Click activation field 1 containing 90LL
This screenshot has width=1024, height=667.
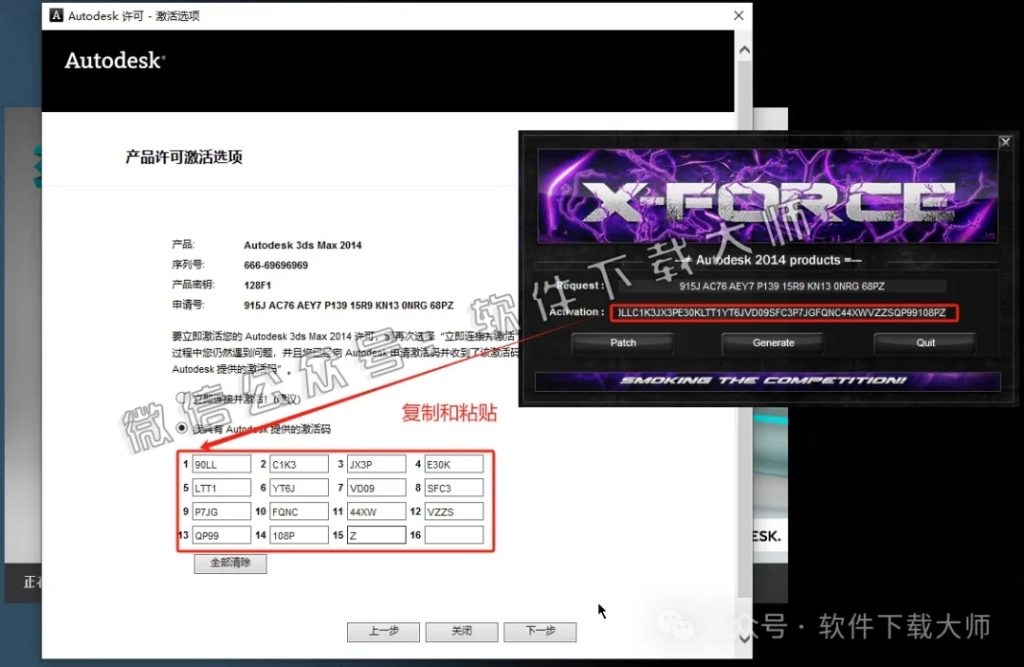pyautogui.click(x=221, y=463)
